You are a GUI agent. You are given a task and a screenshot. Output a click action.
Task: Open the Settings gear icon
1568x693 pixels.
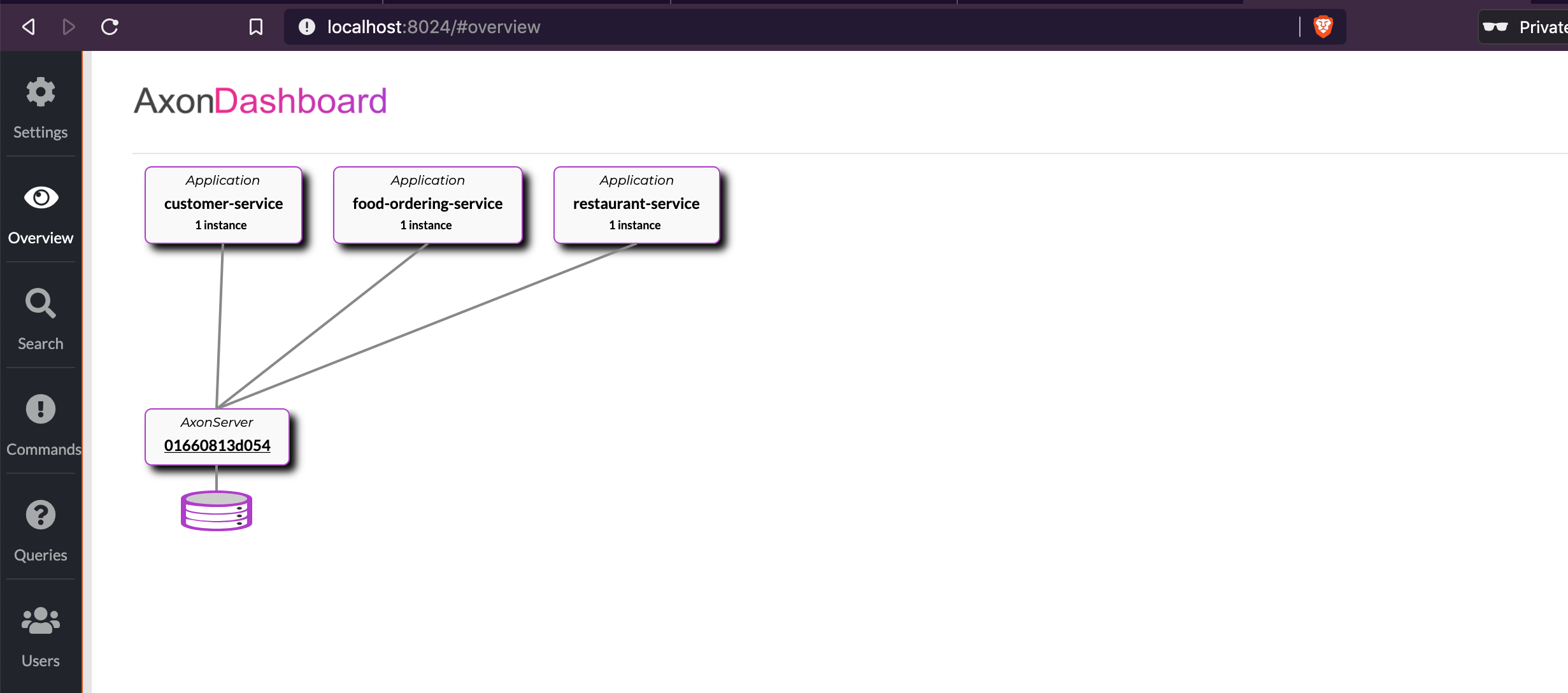(40, 92)
